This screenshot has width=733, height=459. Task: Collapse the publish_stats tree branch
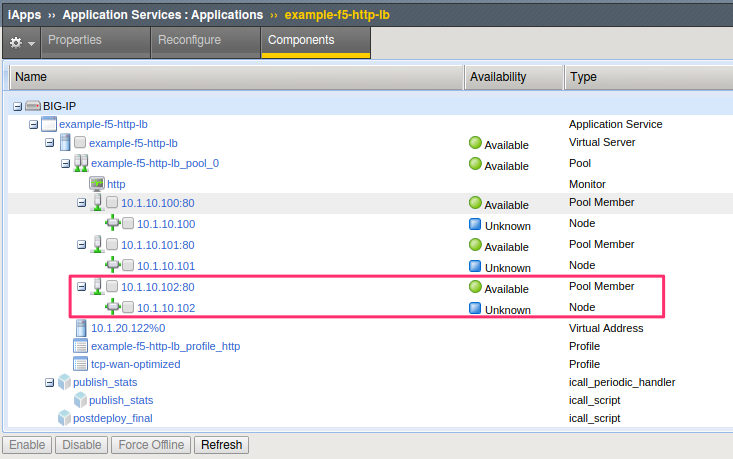(50, 382)
